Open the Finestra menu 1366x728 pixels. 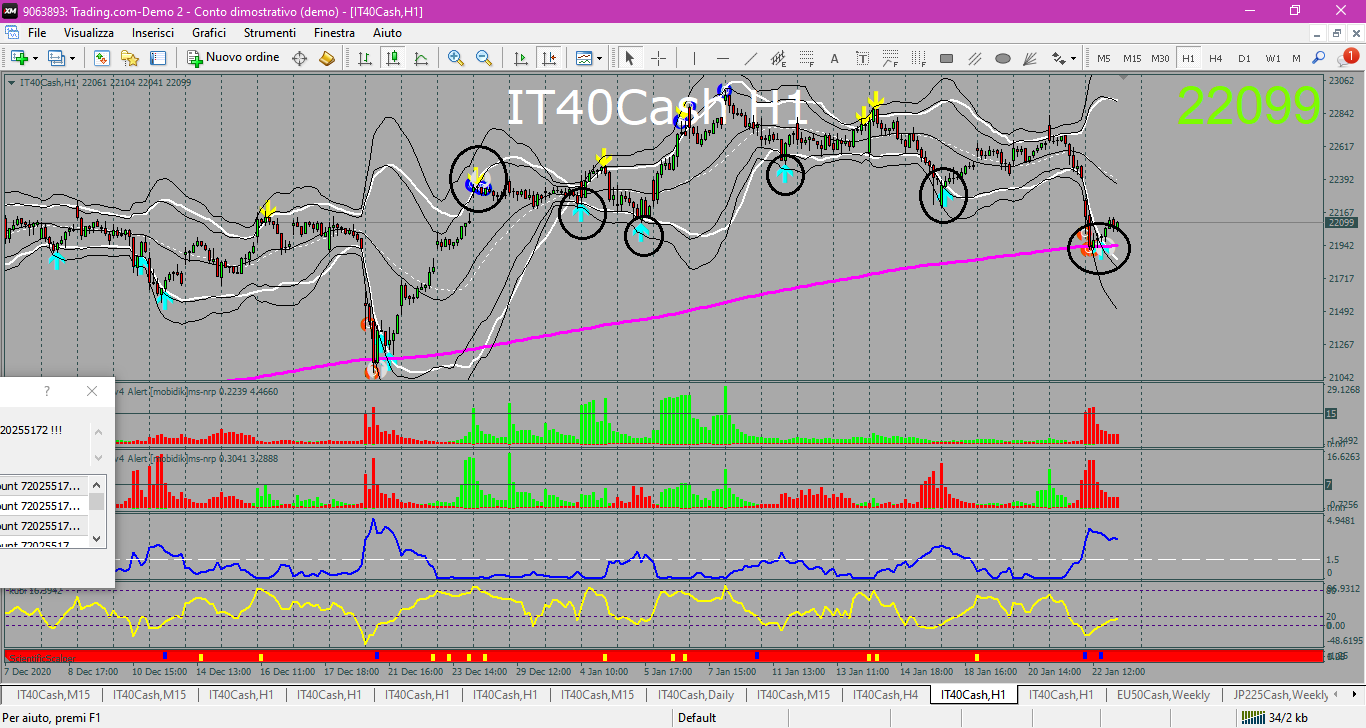click(x=334, y=32)
